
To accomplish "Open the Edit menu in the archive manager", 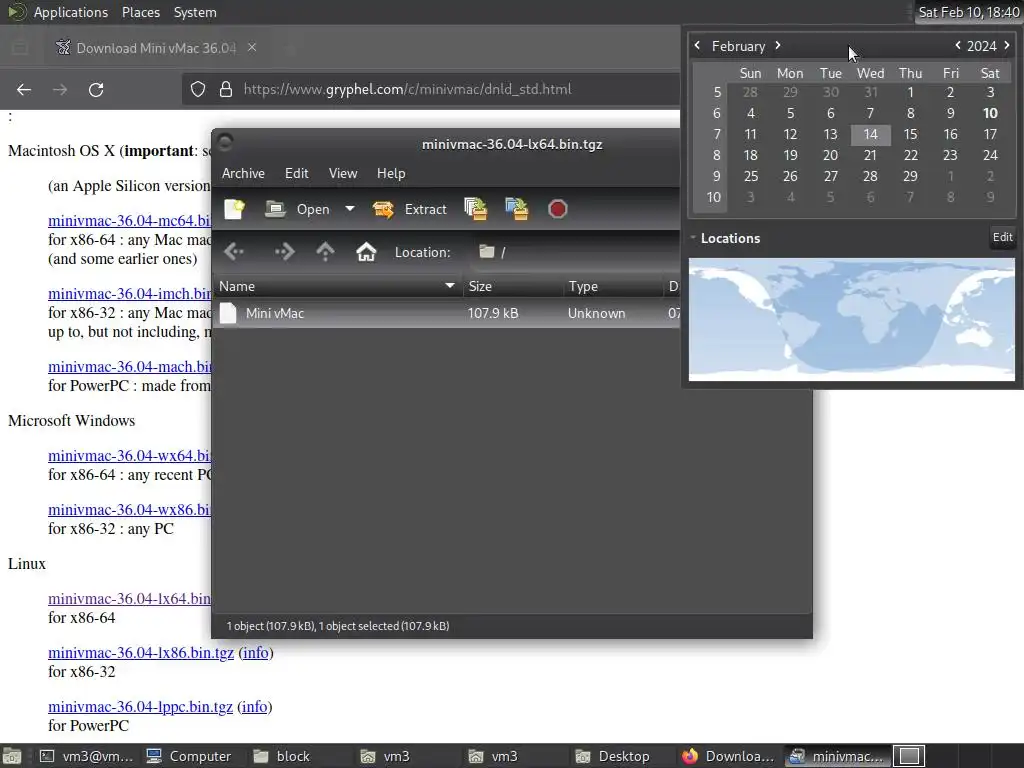I will pyautogui.click(x=296, y=173).
